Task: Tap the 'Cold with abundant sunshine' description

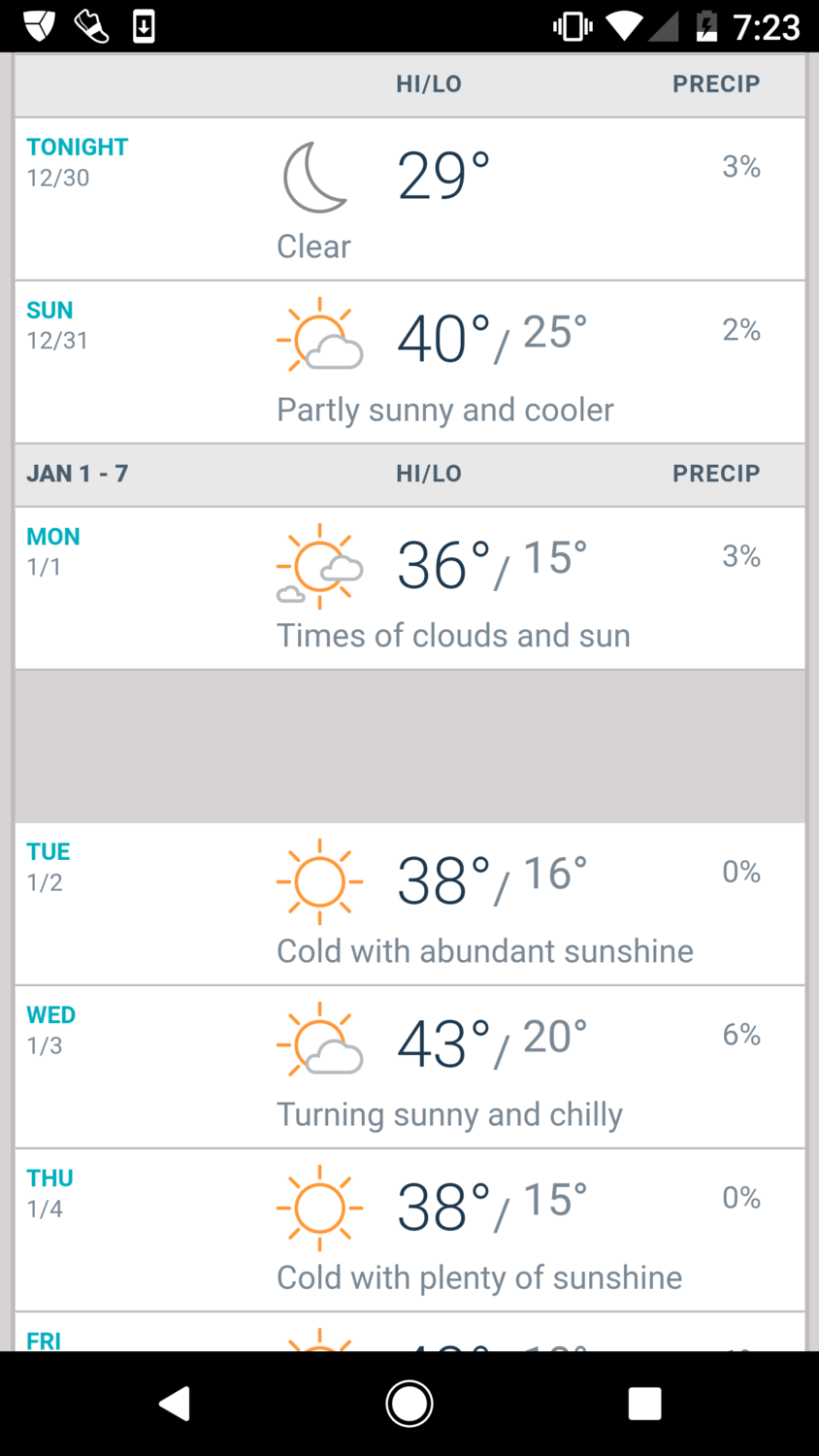Action: coord(485,951)
